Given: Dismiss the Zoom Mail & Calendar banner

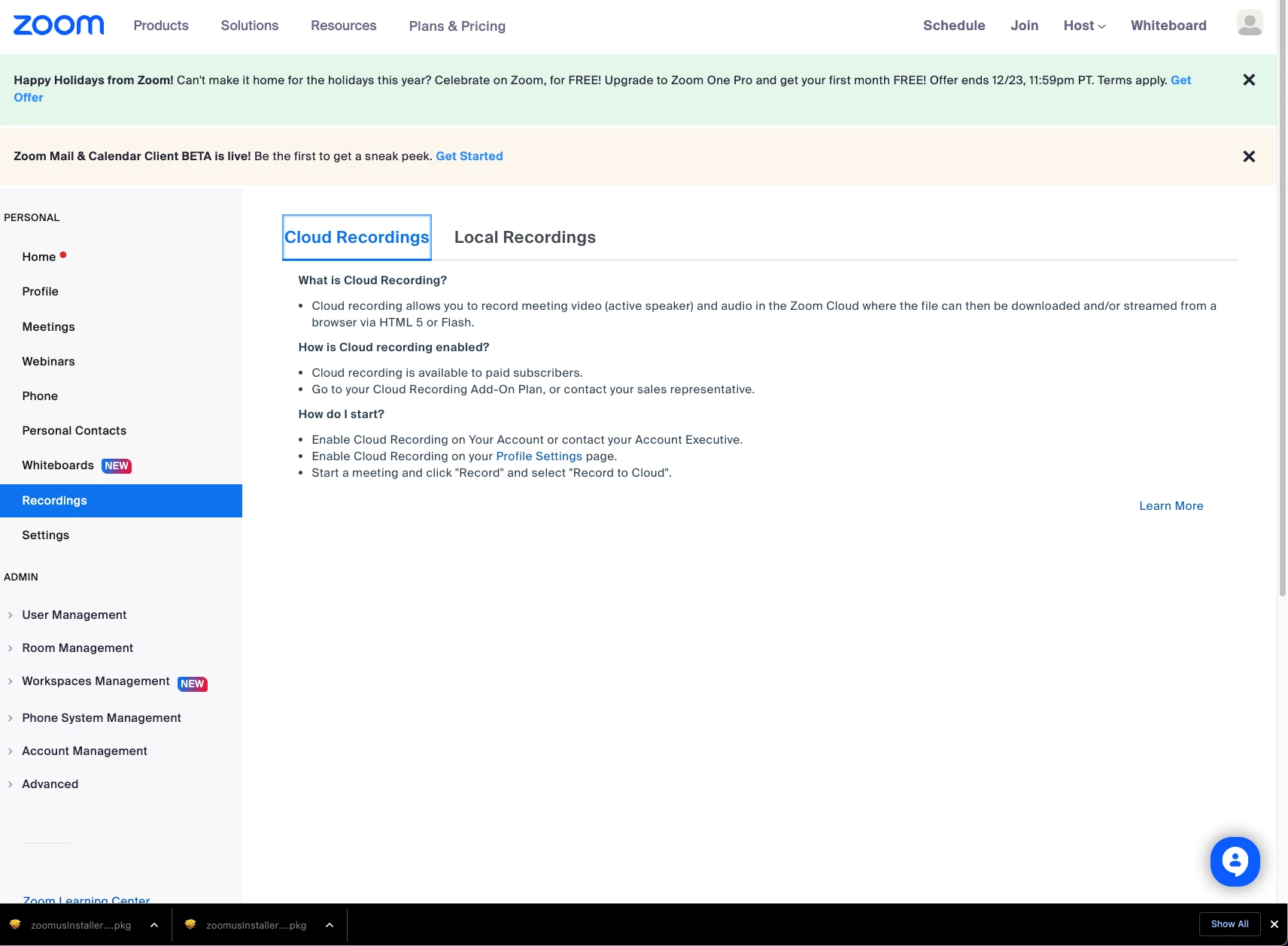Looking at the screenshot, I should (1249, 156).
